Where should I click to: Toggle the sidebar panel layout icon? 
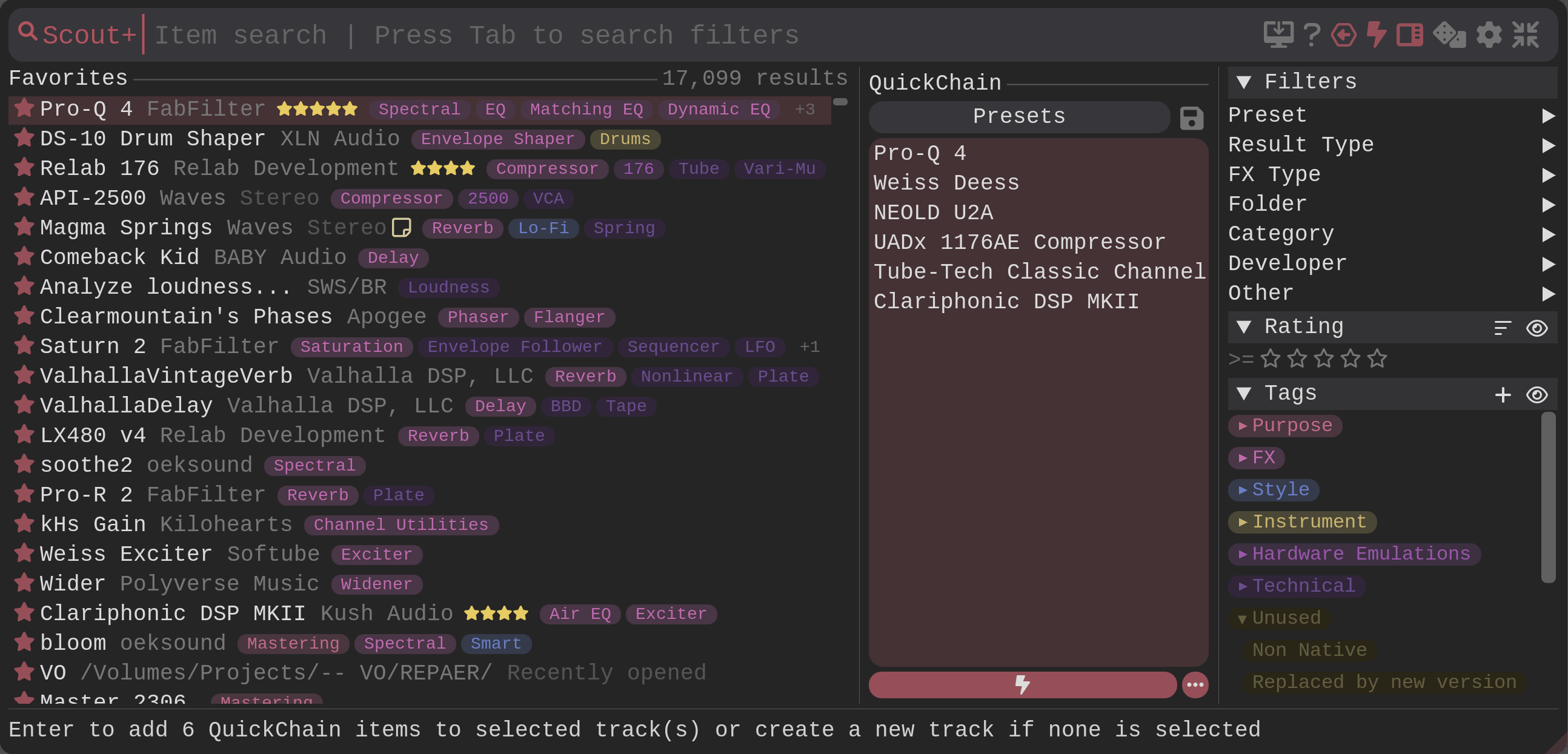[x=1409, y=35]
